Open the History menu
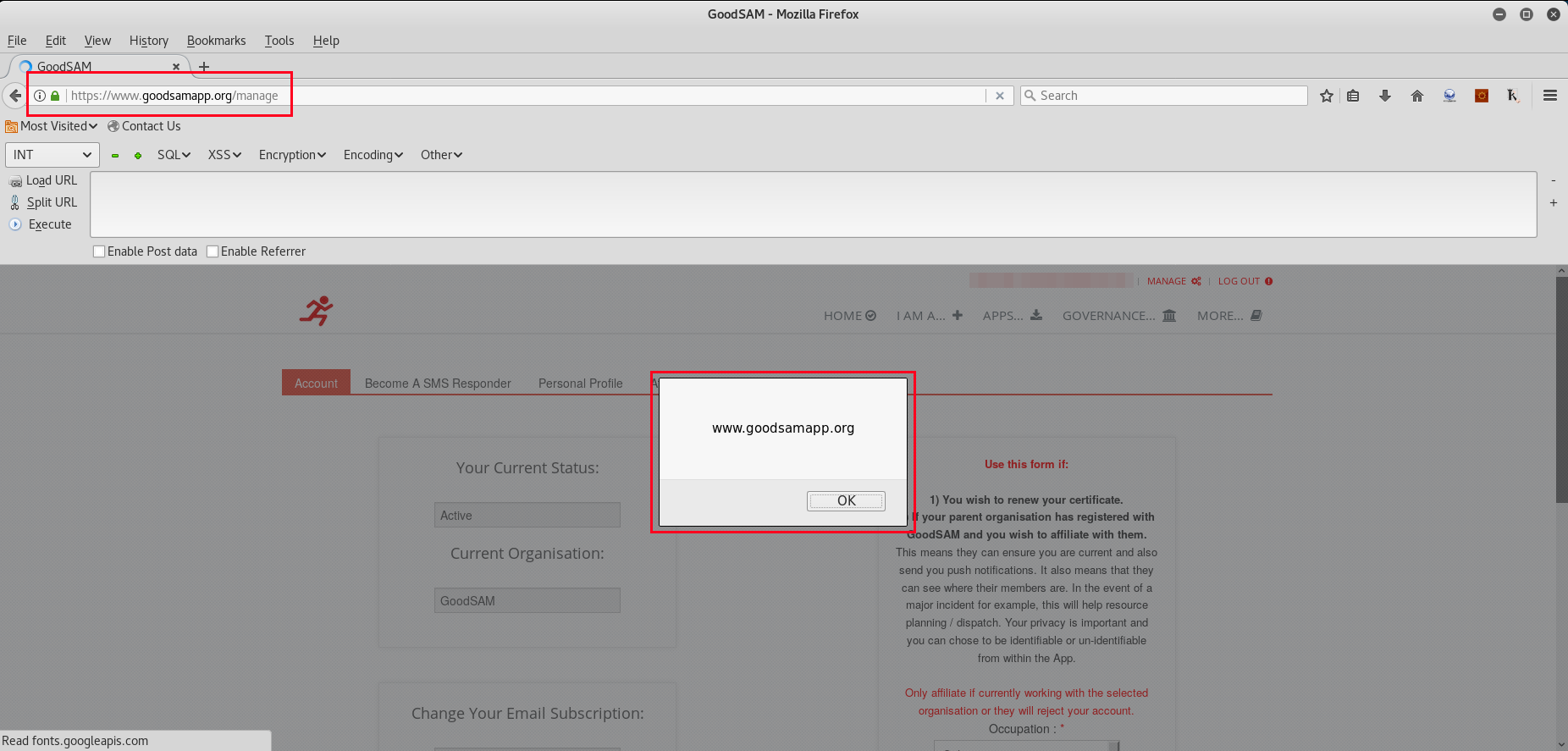This screenshot has height=751, width=1568. point(149,41)
